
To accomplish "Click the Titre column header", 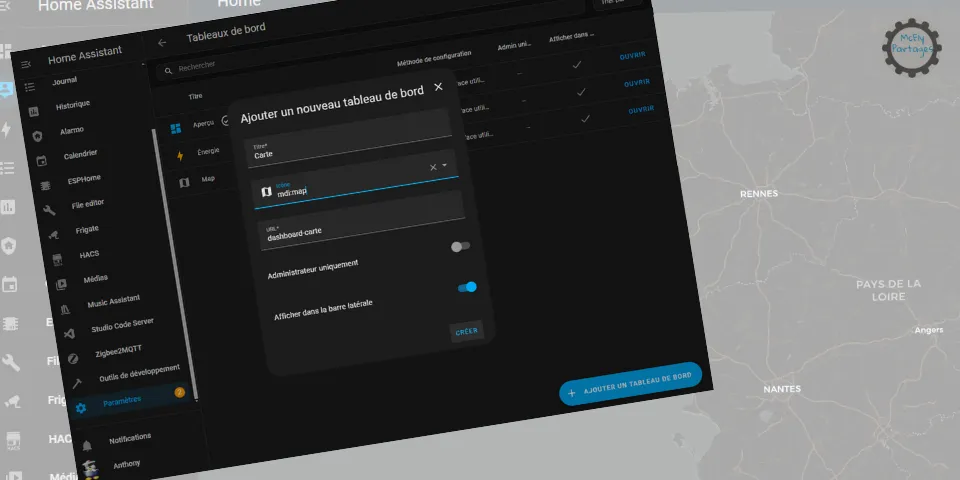I will click(195, 96).
